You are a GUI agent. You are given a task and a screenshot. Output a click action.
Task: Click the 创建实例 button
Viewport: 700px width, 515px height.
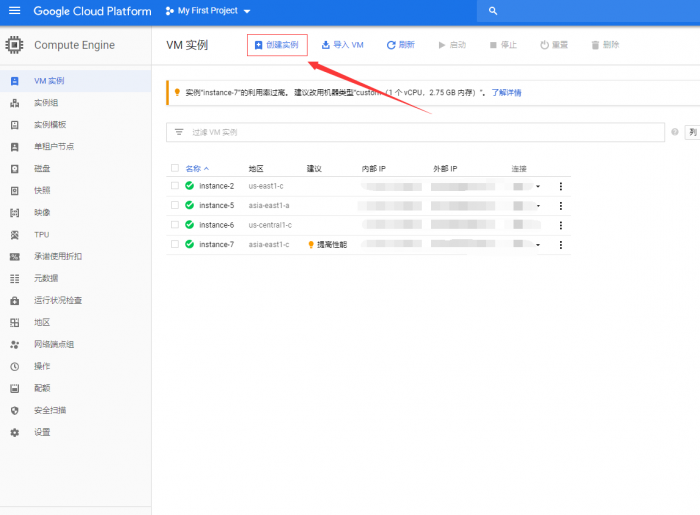(277, 45)
